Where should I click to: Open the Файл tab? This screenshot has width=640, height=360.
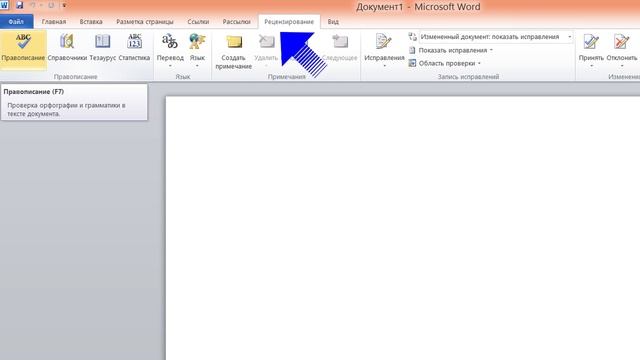(x=16, y=22)
